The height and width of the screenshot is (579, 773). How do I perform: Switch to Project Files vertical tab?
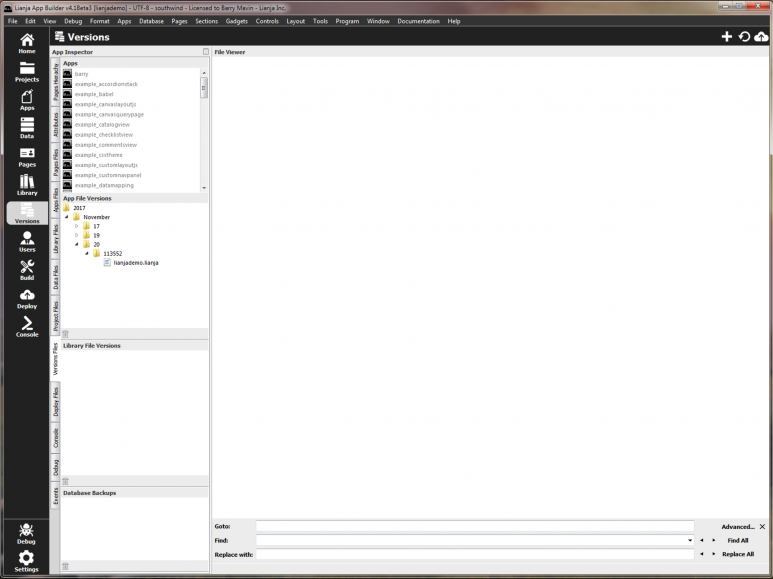[x=56, y=316]
